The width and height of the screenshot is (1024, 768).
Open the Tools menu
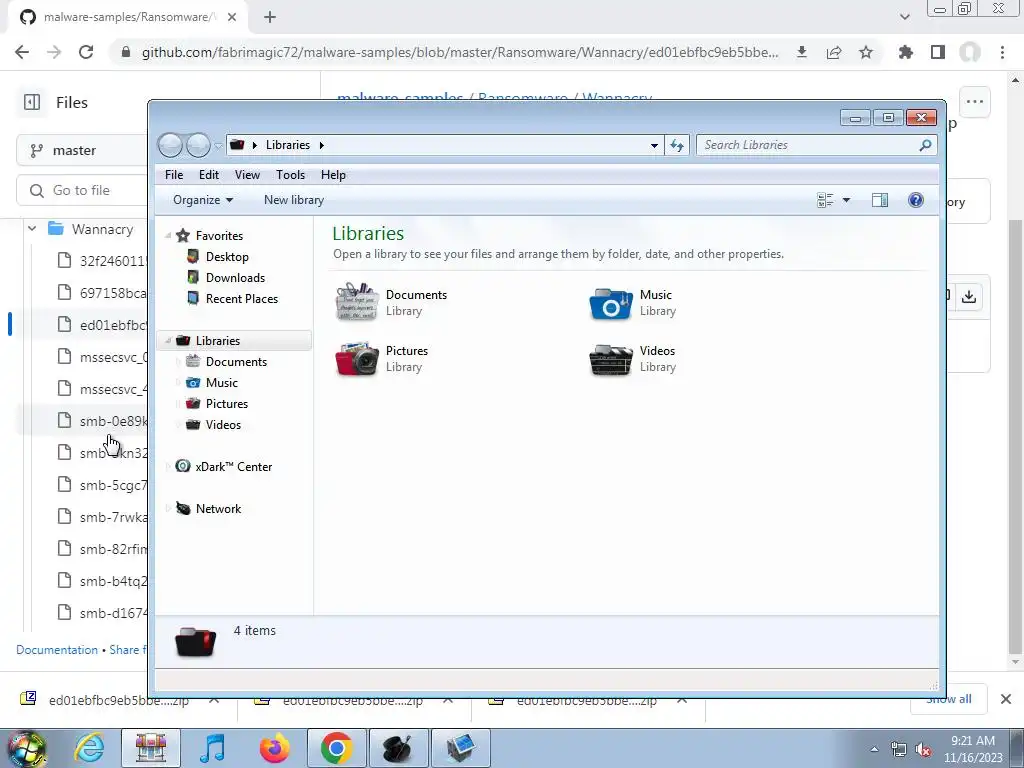(290, 175)
